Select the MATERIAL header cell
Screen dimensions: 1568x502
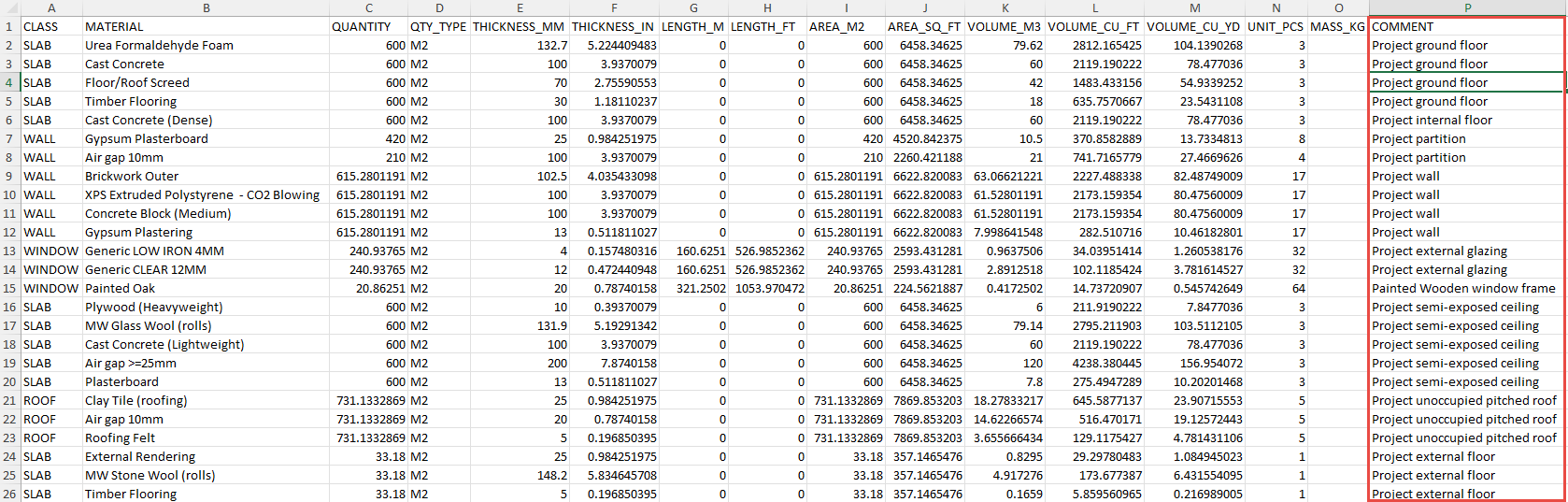[x=114, y=26]
